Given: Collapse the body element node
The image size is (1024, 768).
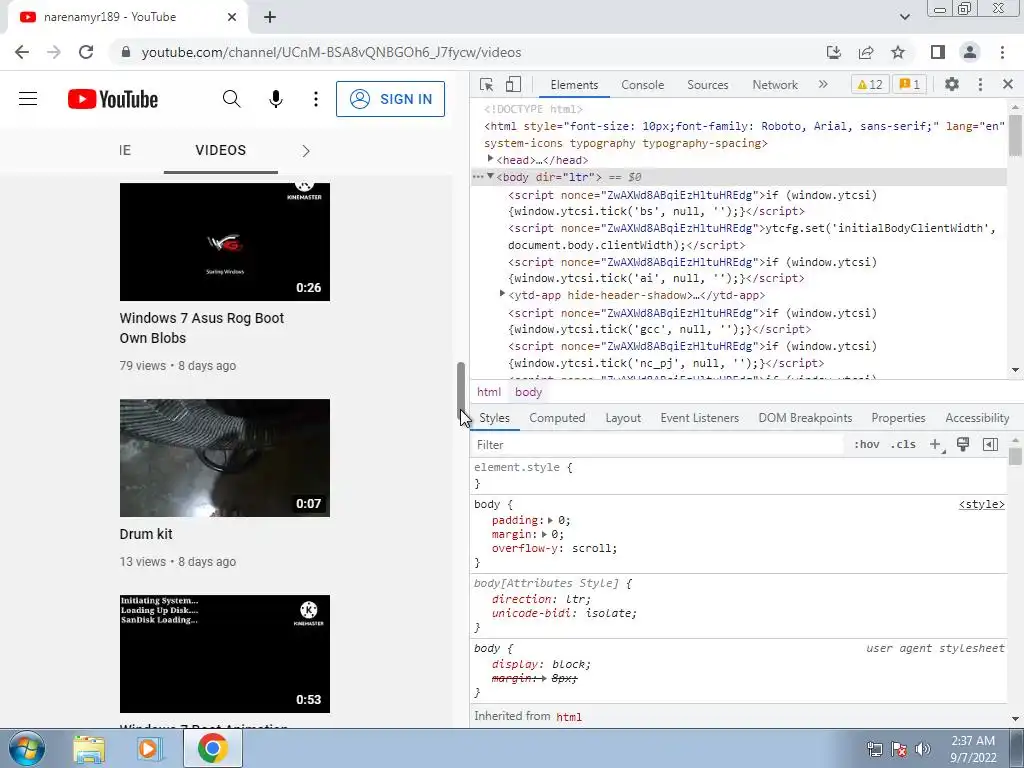Looking at the screenshot, I should 490,176.
